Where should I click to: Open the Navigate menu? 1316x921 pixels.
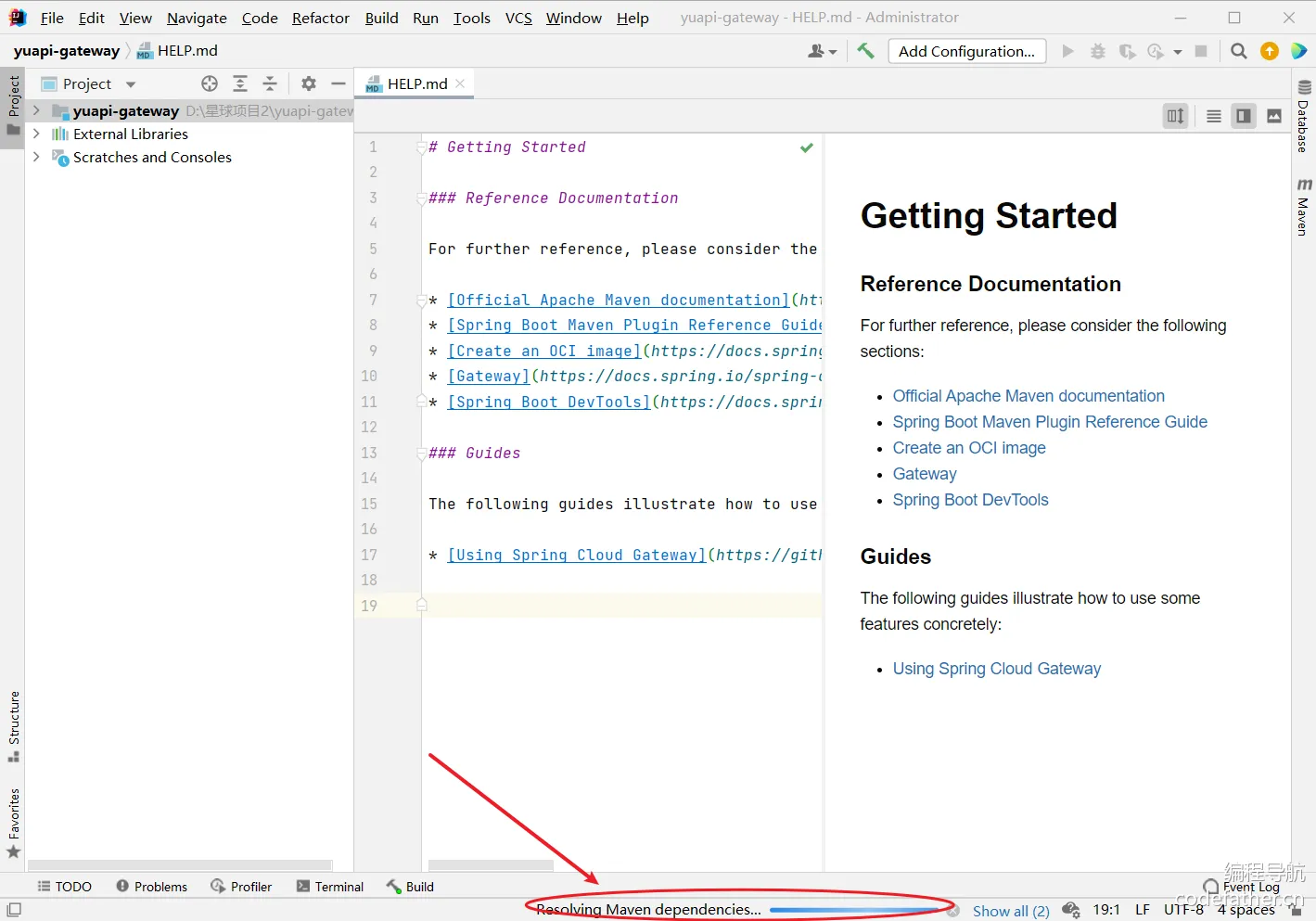point(197,18)
